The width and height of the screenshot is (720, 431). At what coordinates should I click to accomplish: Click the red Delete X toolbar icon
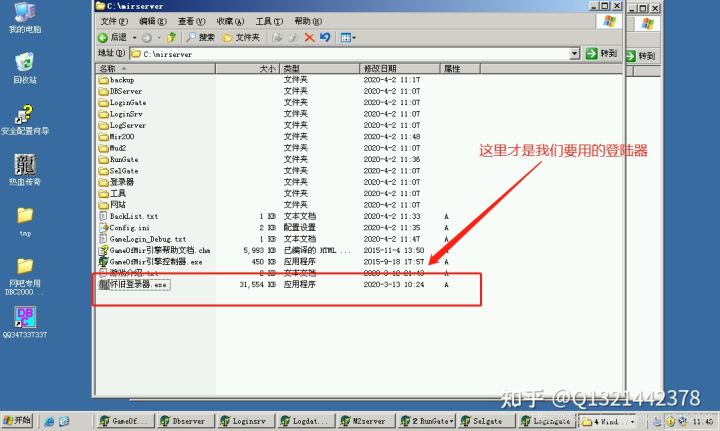pyautogui.click(x=309, y=37)
